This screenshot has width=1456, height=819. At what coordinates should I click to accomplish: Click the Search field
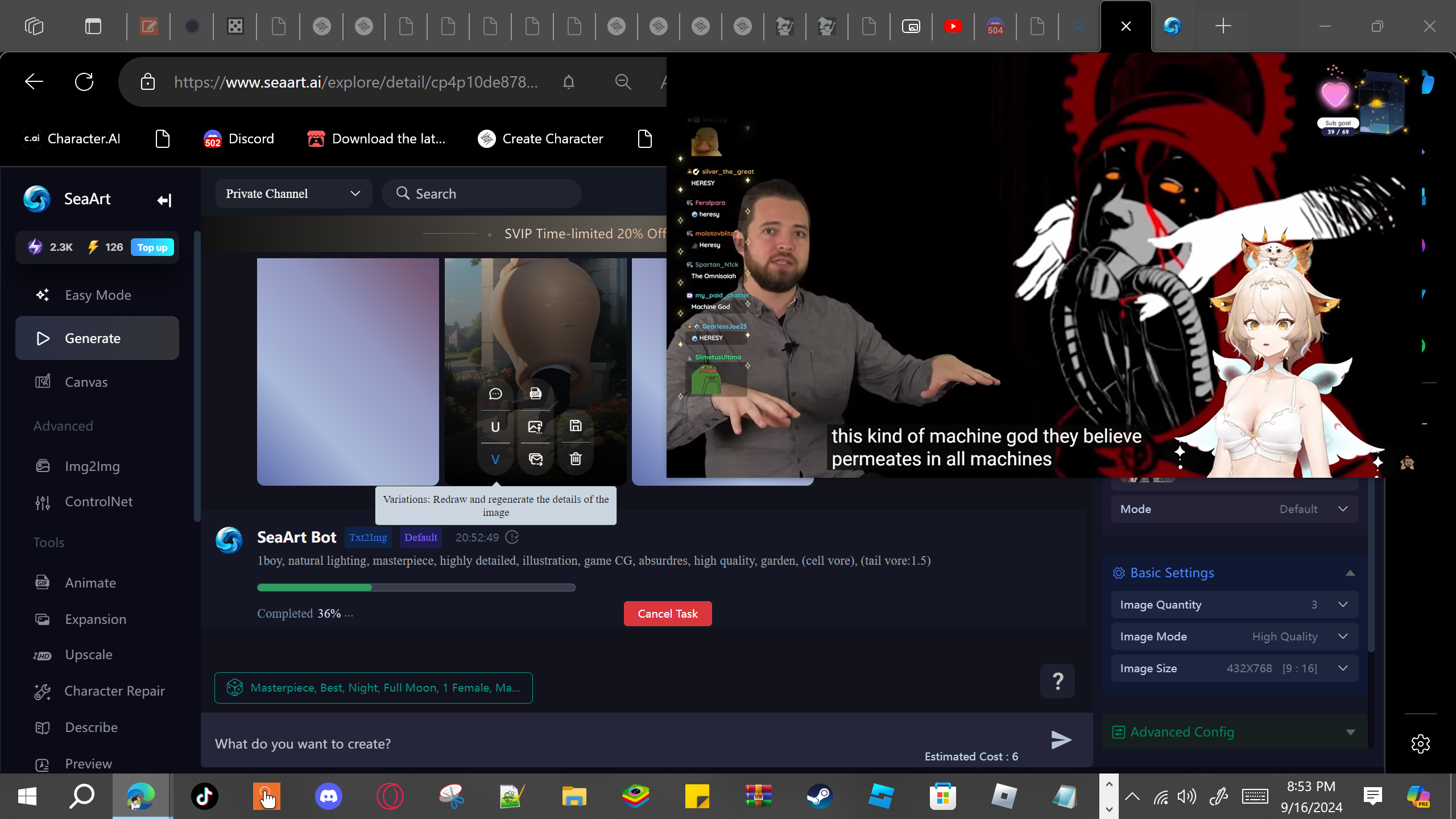tap(482, 194)
